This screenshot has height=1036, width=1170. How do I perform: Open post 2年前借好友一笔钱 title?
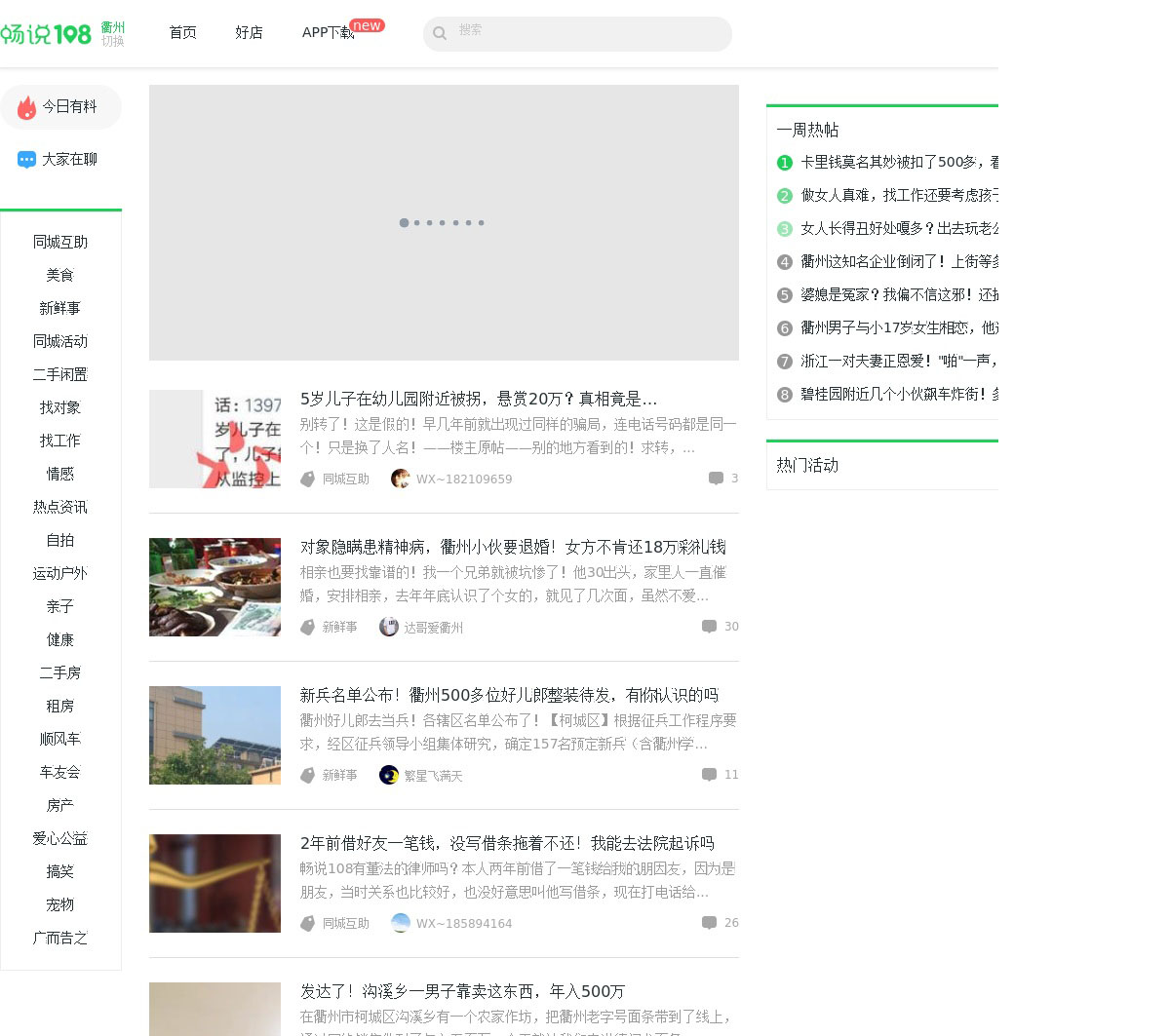coord(507,843)
